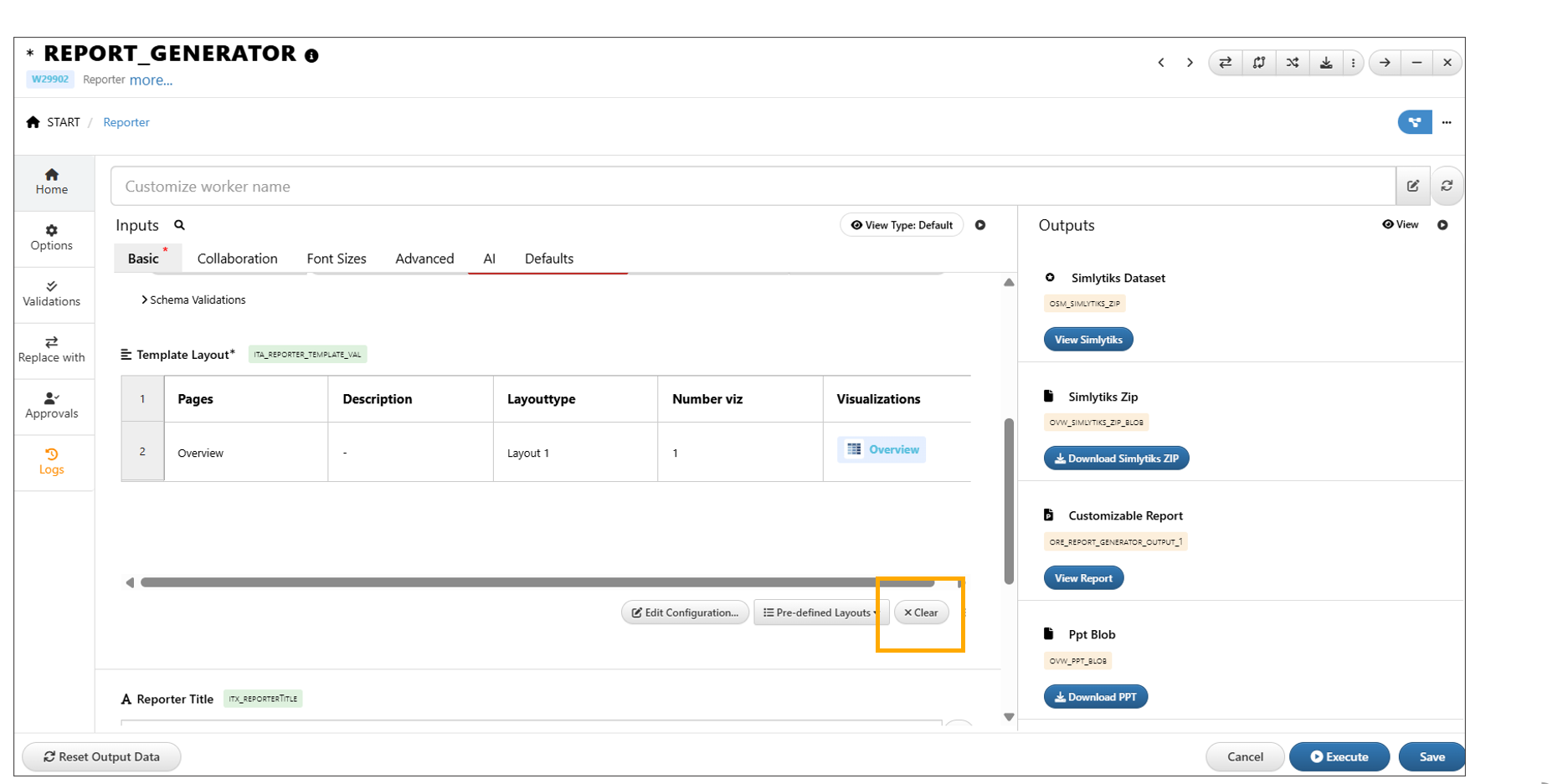Click the Download Simlytiks ZIP button
The image size is (1568, 784).
coord(1116,459)
